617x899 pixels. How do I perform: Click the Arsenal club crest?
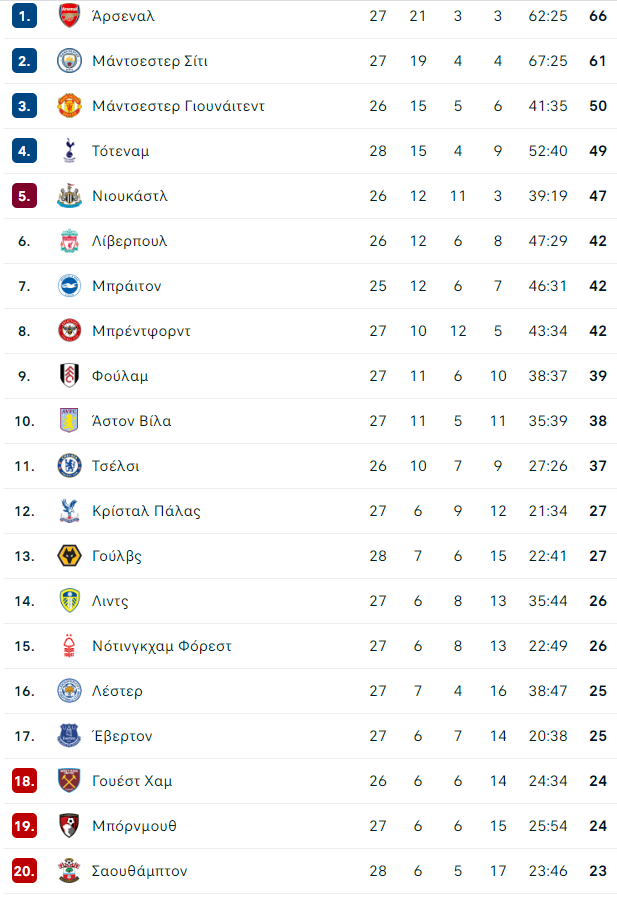click(x=69, y=15)
